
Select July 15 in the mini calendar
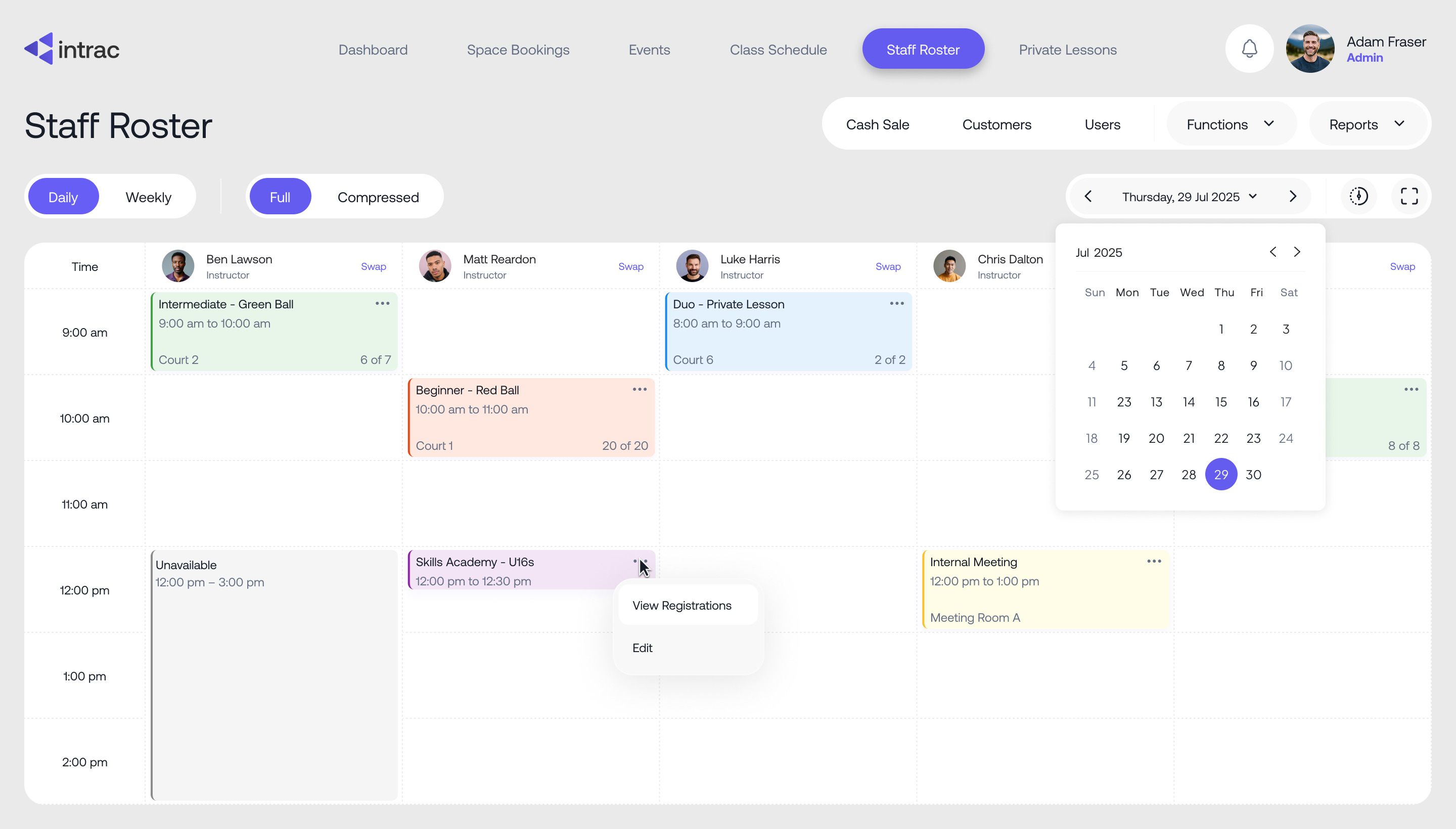coord(1221,401)
